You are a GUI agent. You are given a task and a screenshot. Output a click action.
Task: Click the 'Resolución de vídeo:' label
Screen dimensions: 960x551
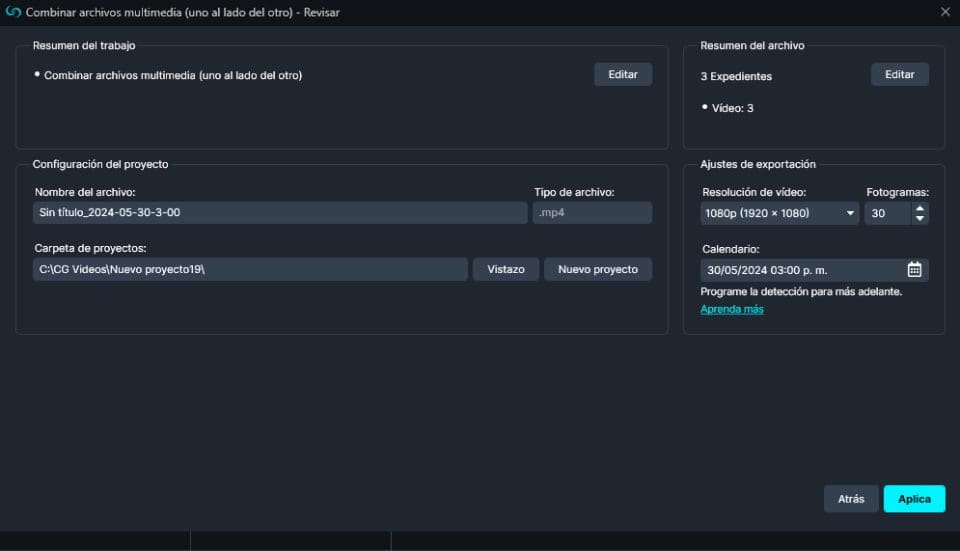coord(754,192)
